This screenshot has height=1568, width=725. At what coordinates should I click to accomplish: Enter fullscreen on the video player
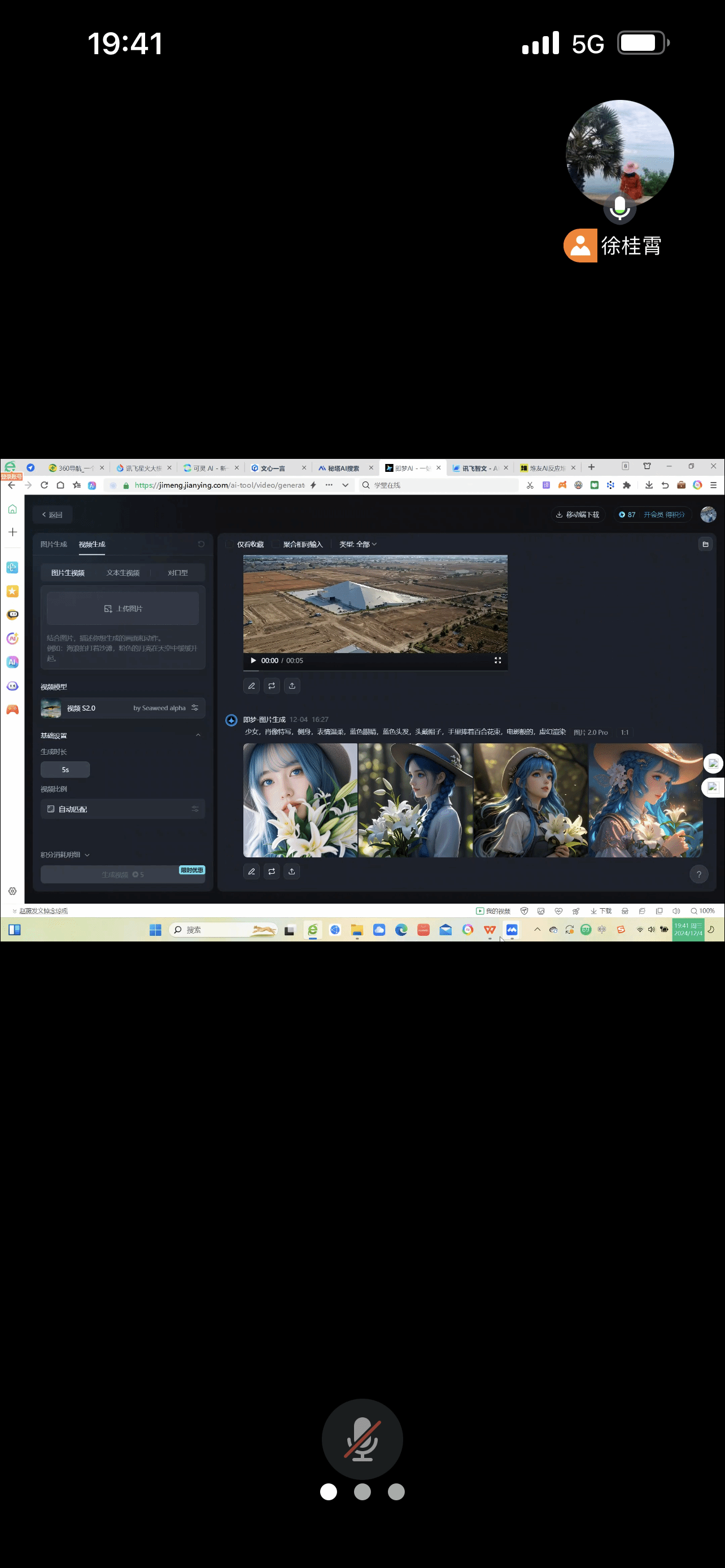pyautogui.click(x=497, y=660)
